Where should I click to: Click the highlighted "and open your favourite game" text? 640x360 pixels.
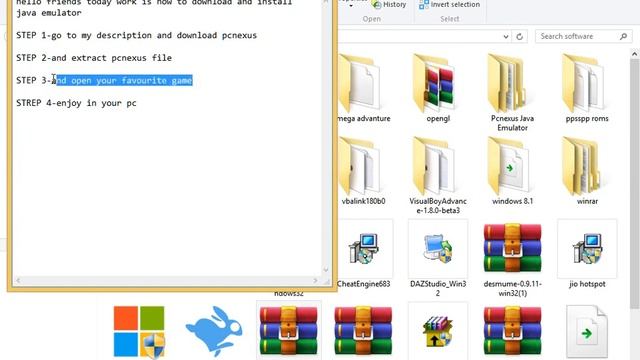pyautogui.click(x=122, y=80)
